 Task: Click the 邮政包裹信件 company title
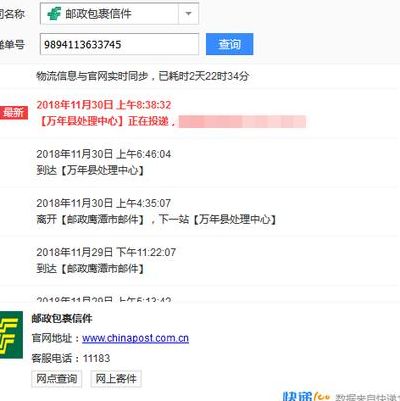62,319
